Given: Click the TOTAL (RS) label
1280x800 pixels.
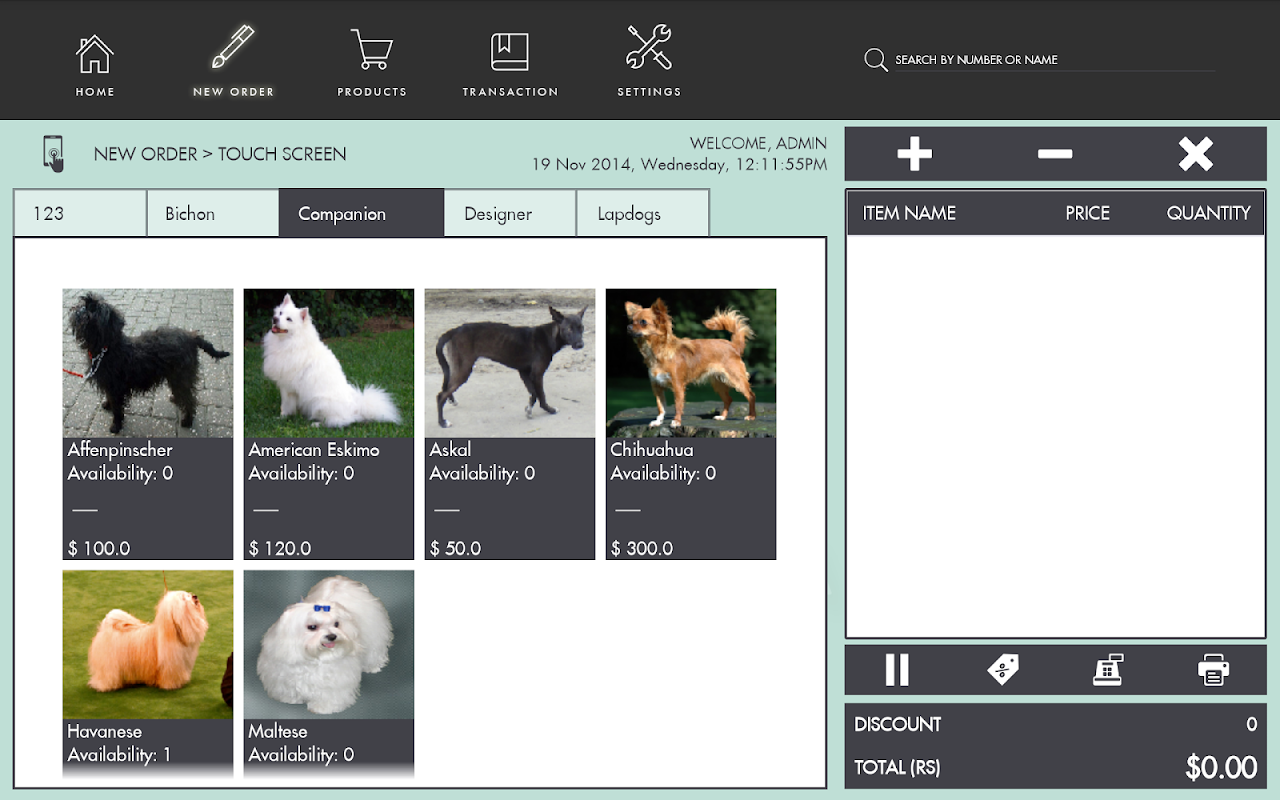Looking at the screenshot, I should [x=897, y=768].
